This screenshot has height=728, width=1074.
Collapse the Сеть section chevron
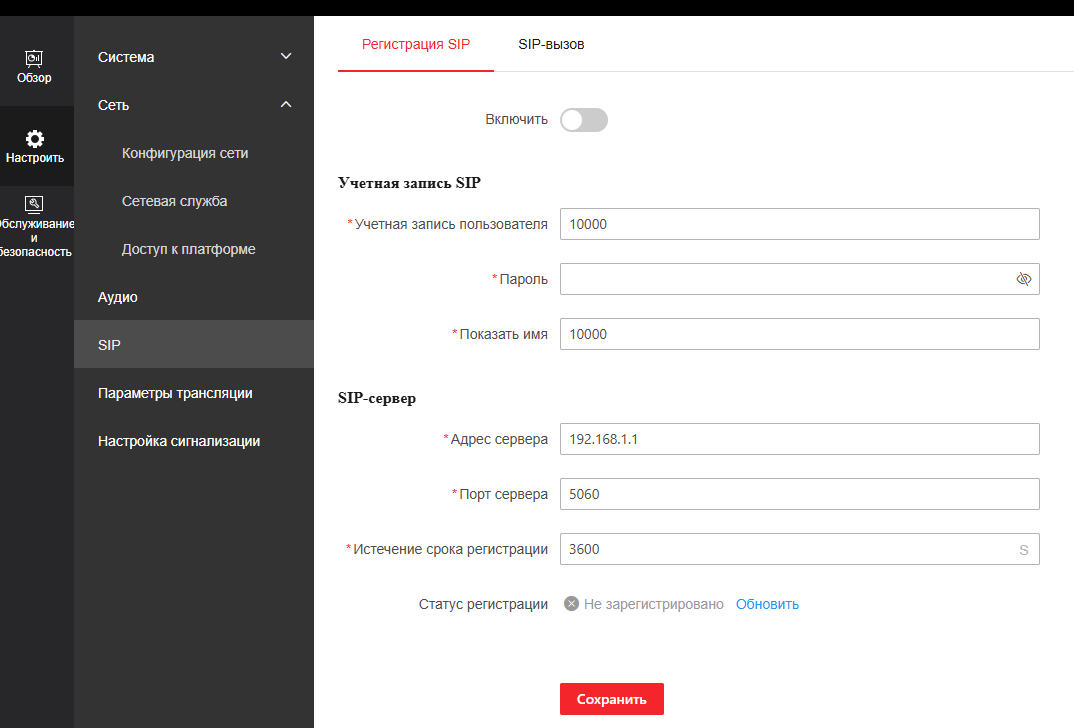[x=286, y=105]
